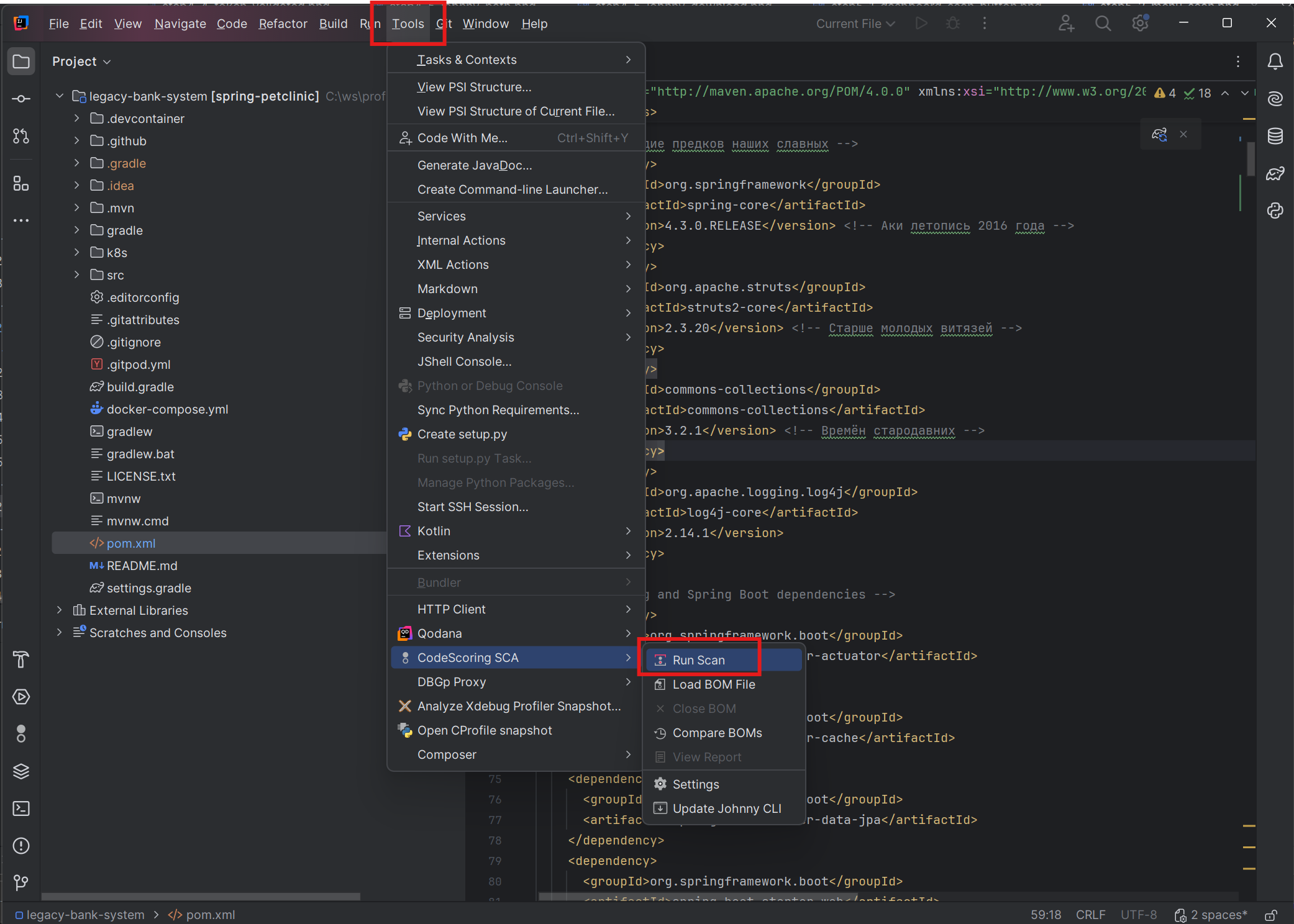This screenshot has height=924, width=1294.
Task: Expand External Libraries node
Action: tap(59, 610)
